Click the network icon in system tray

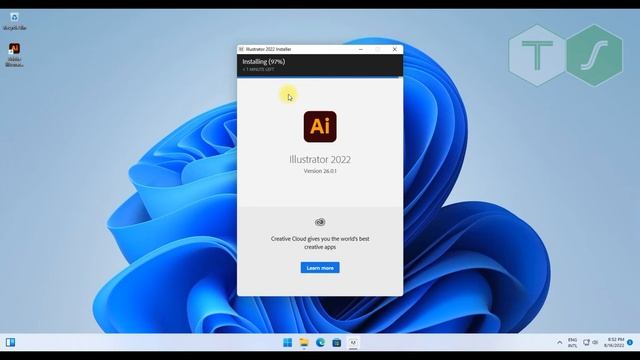point(587,342)
